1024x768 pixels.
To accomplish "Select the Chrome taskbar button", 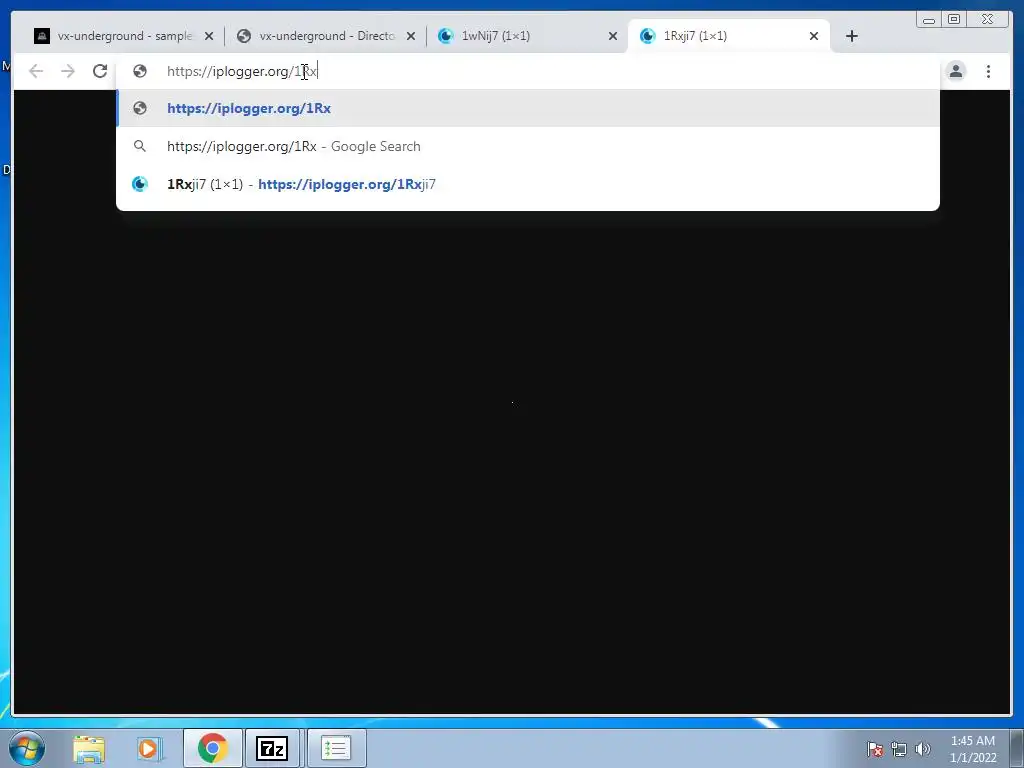I will tap(213, 748).
